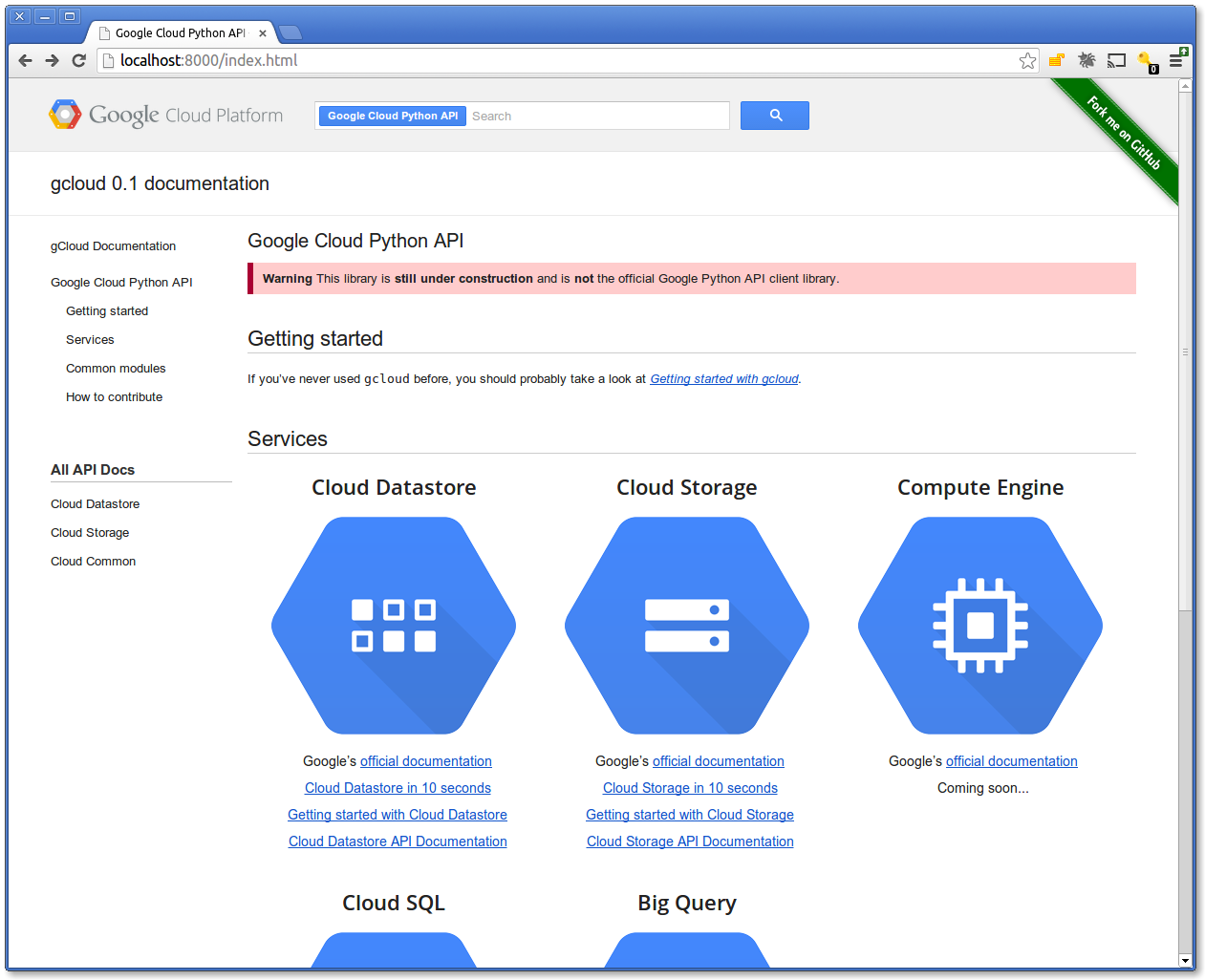Reload the page with the refresh icon
This screenshot has height=980, width=1205.
[x=79, y=60]
